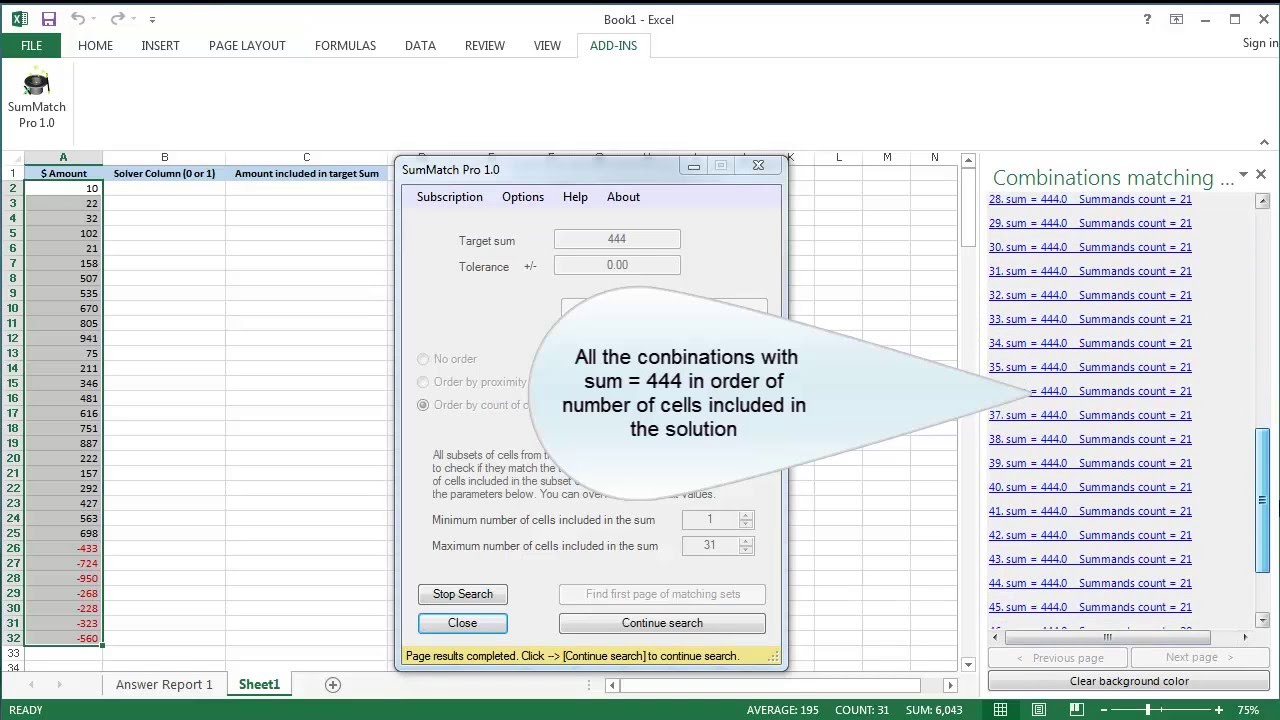
Task: Click the Previous page button
Action: click(x=1058, y=657)
